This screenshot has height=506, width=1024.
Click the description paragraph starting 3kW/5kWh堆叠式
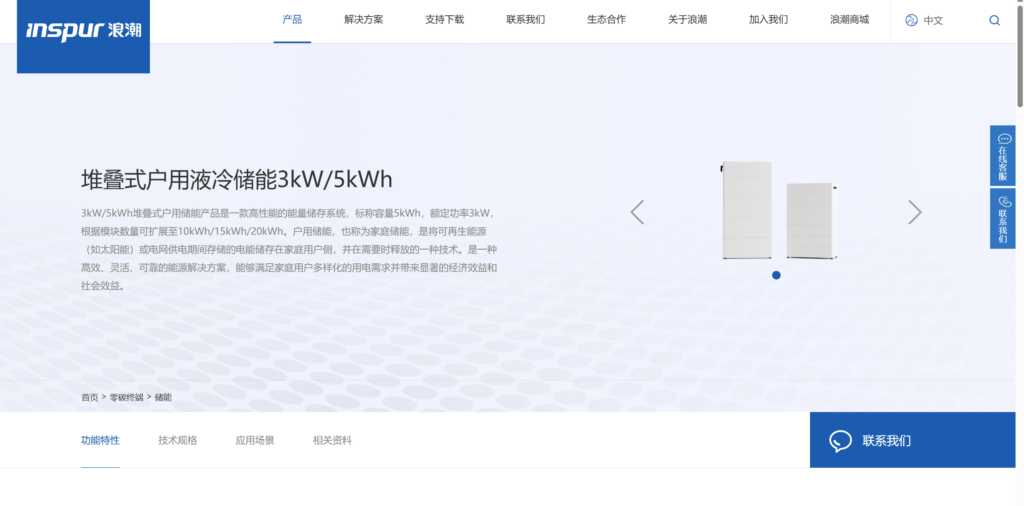[289, 249]
